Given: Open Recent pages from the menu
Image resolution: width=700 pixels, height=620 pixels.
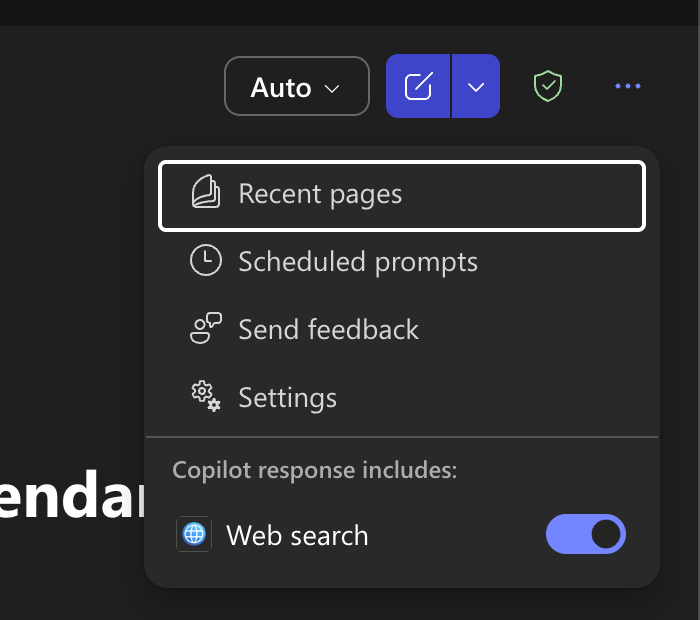Looking at the screenshot, I should pos(320,194).
